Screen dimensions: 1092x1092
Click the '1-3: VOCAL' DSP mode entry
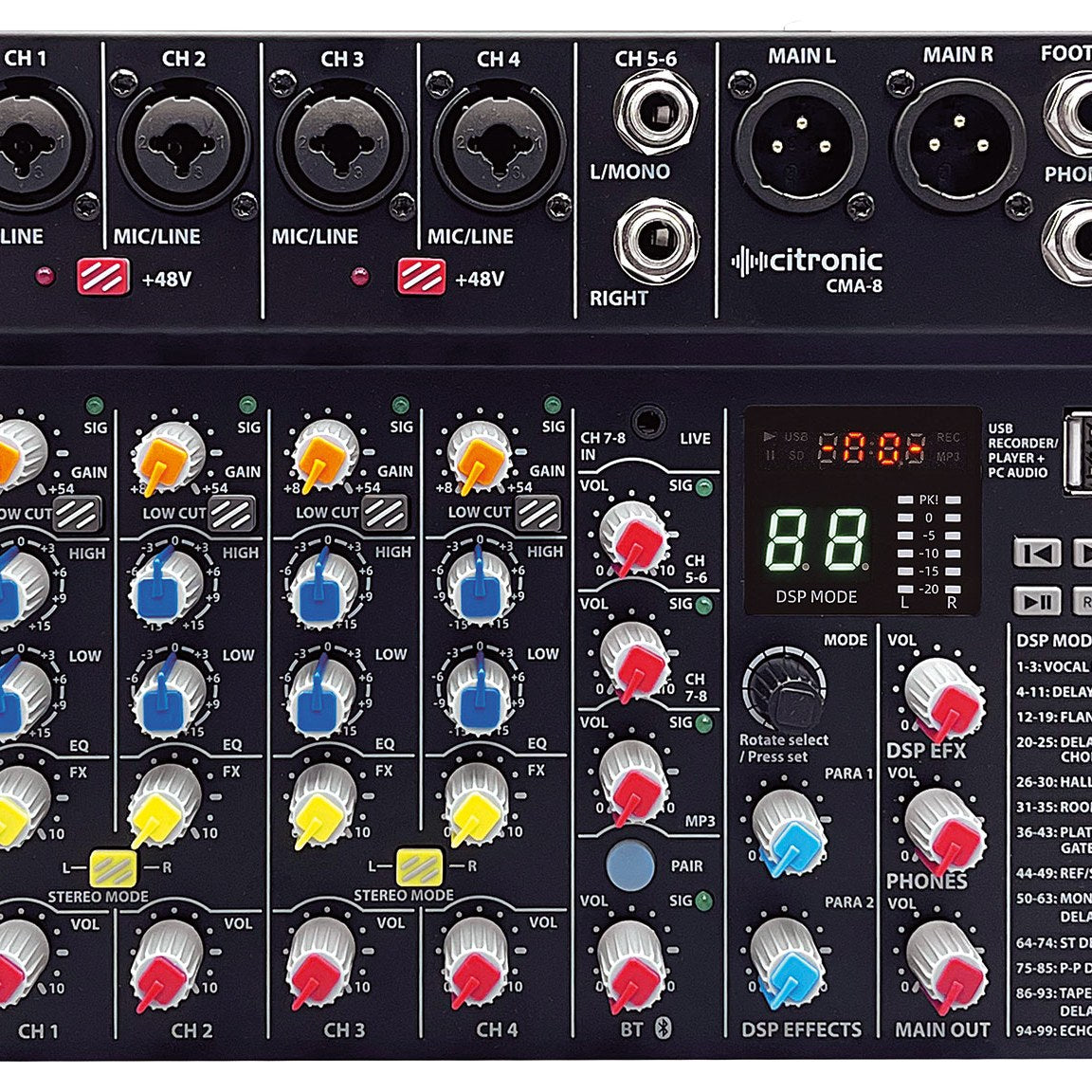tap(1054, 666)
